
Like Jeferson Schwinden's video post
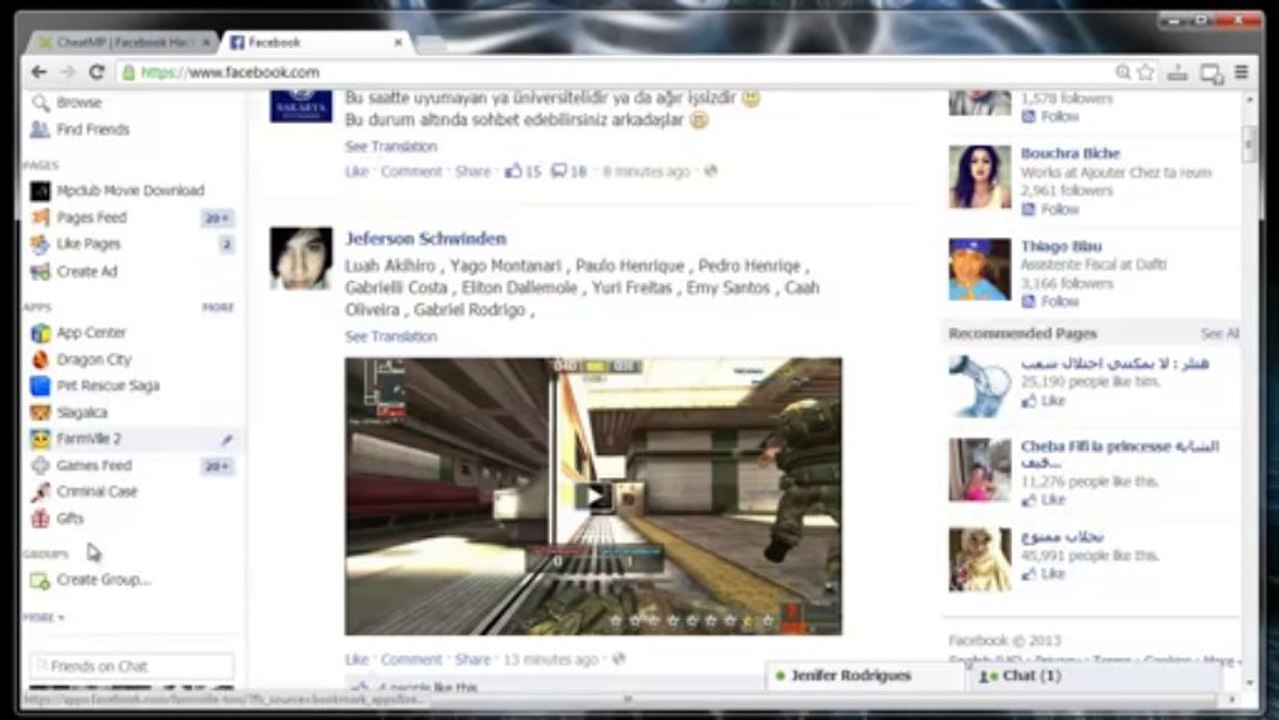point(357,659)
